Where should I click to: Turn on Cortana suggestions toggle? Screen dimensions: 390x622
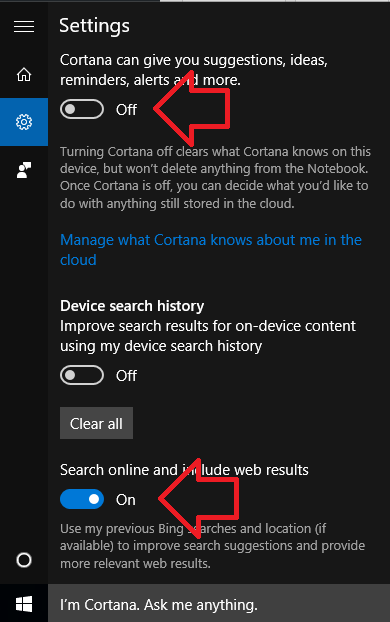tap(82, 109)
